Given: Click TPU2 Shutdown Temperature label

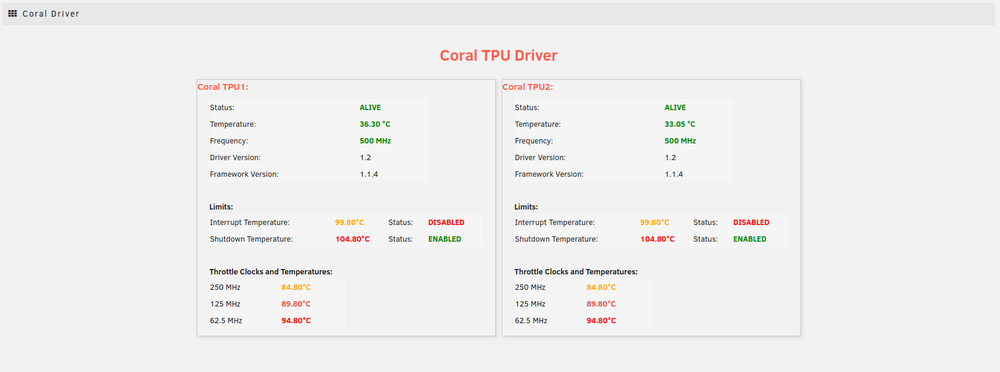Looking at the screenshot, I should pyautogui.click(x=556, y=239).
